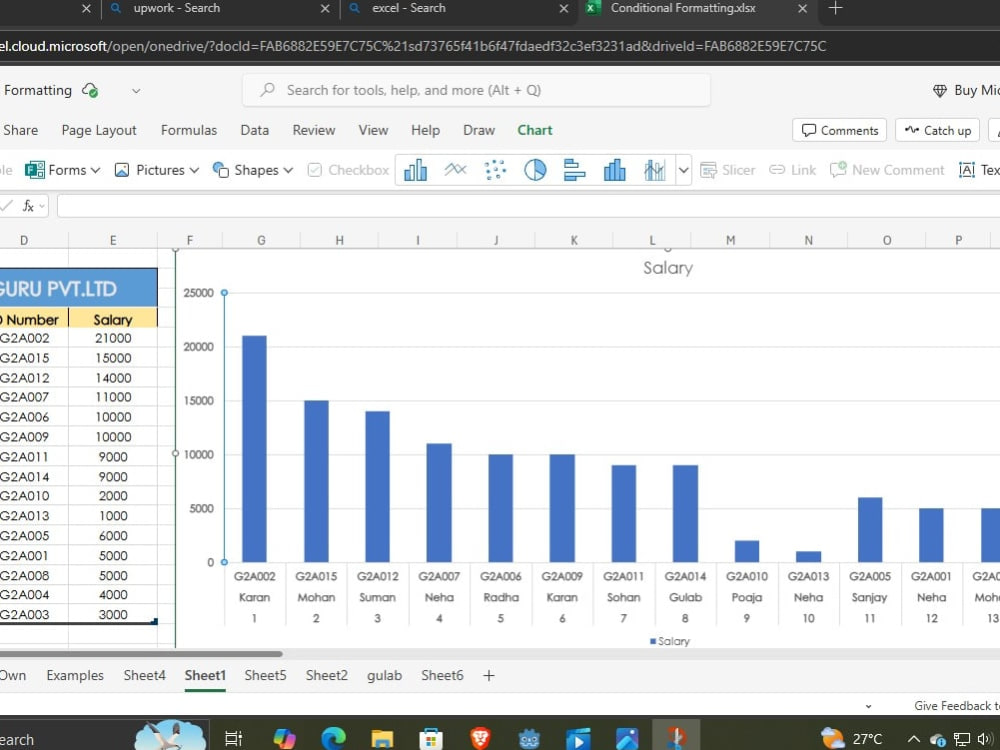Select column G header
The image size is (1000, 750).
coord(261,240)
